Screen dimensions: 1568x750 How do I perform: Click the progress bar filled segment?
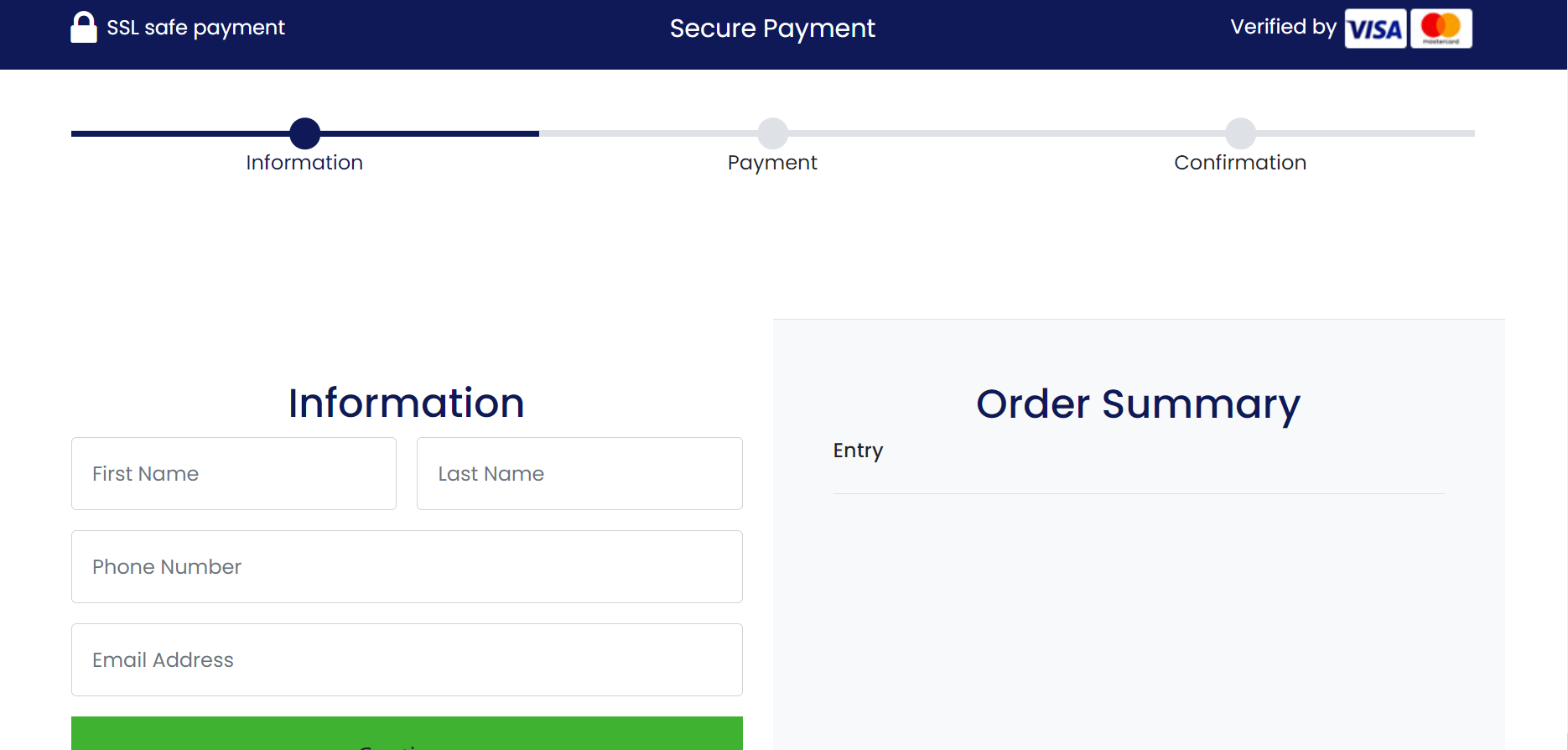(305, 133)
